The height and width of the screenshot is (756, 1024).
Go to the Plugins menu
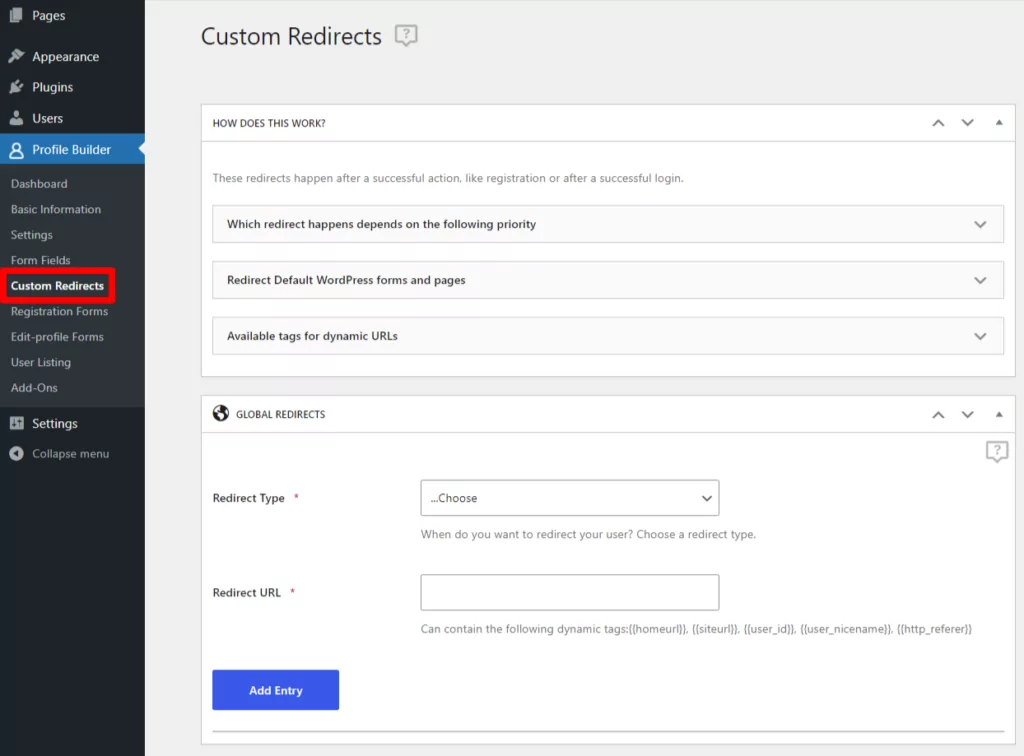pyautogui.click(x=52, y=87)
